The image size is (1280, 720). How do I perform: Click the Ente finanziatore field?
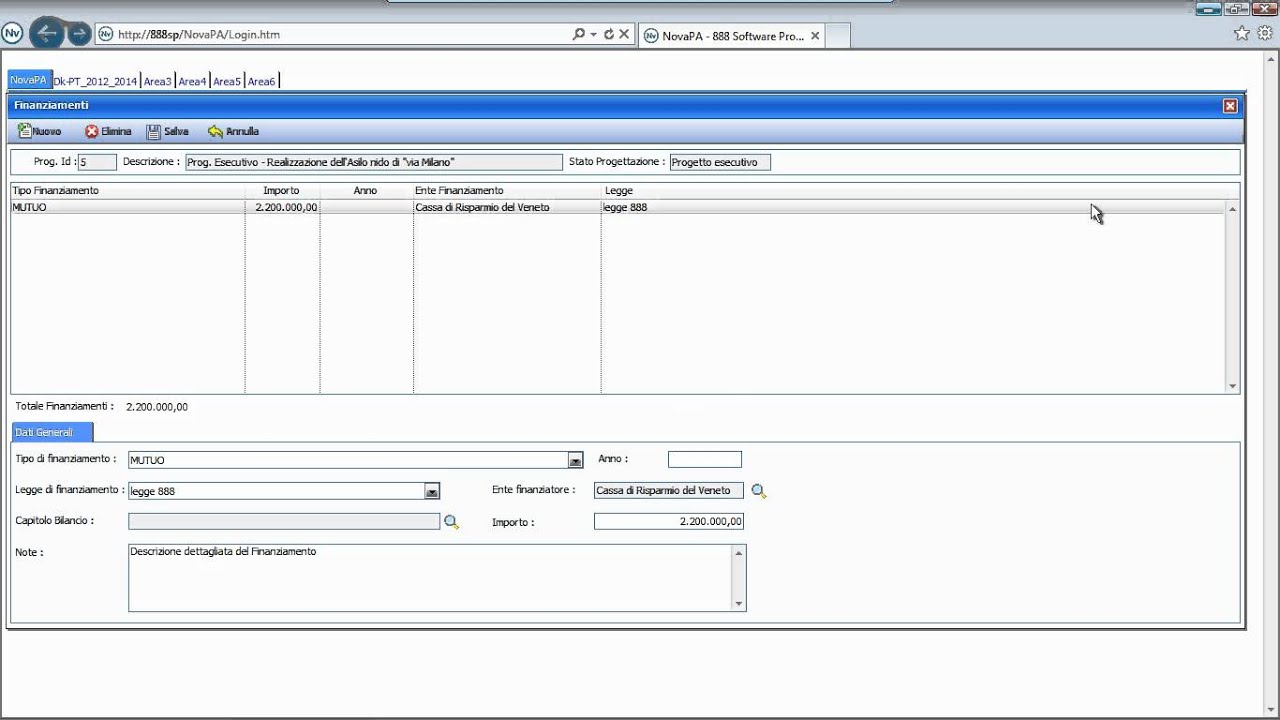tap(669, 490)
